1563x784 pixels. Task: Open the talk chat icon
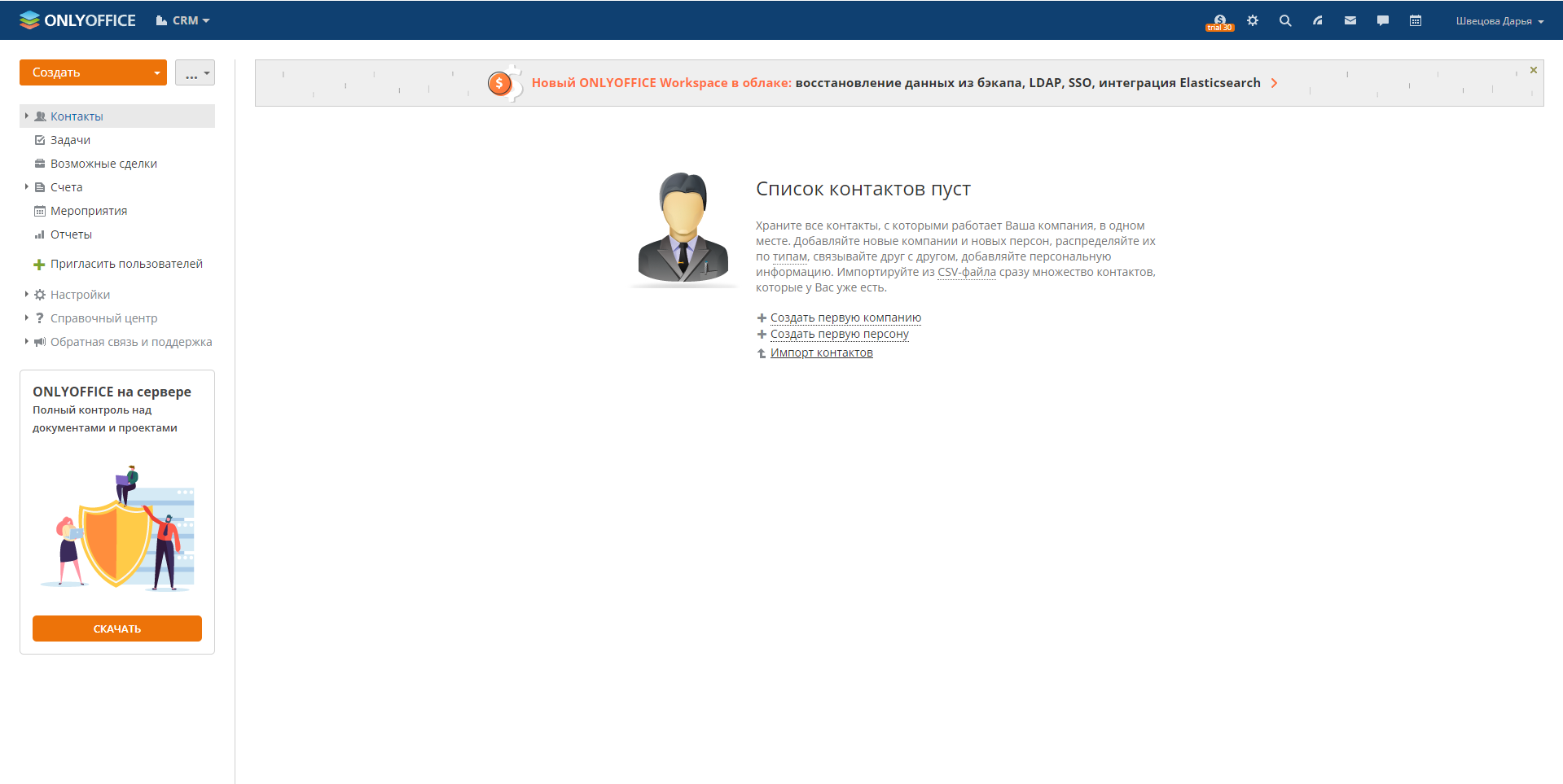(x=1383, y=20)
